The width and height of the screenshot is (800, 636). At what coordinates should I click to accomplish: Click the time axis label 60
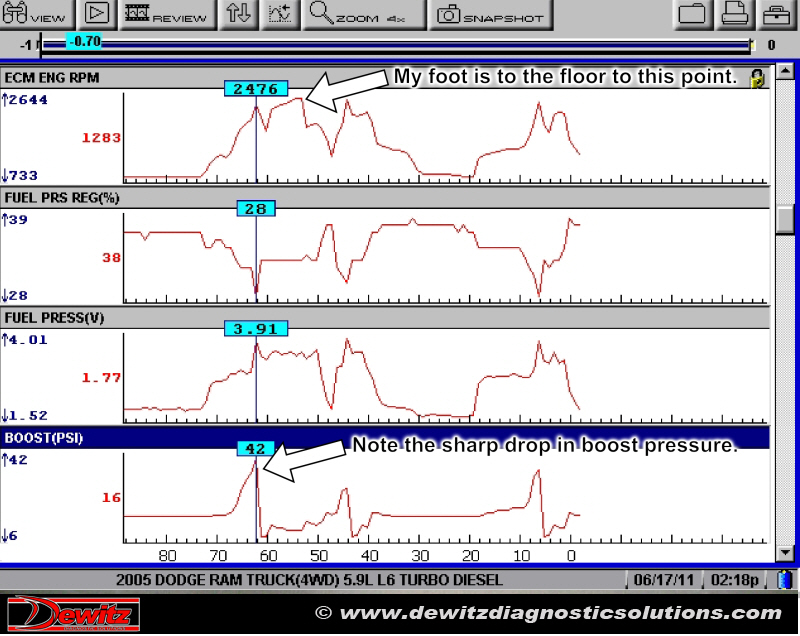click(268, 555)
